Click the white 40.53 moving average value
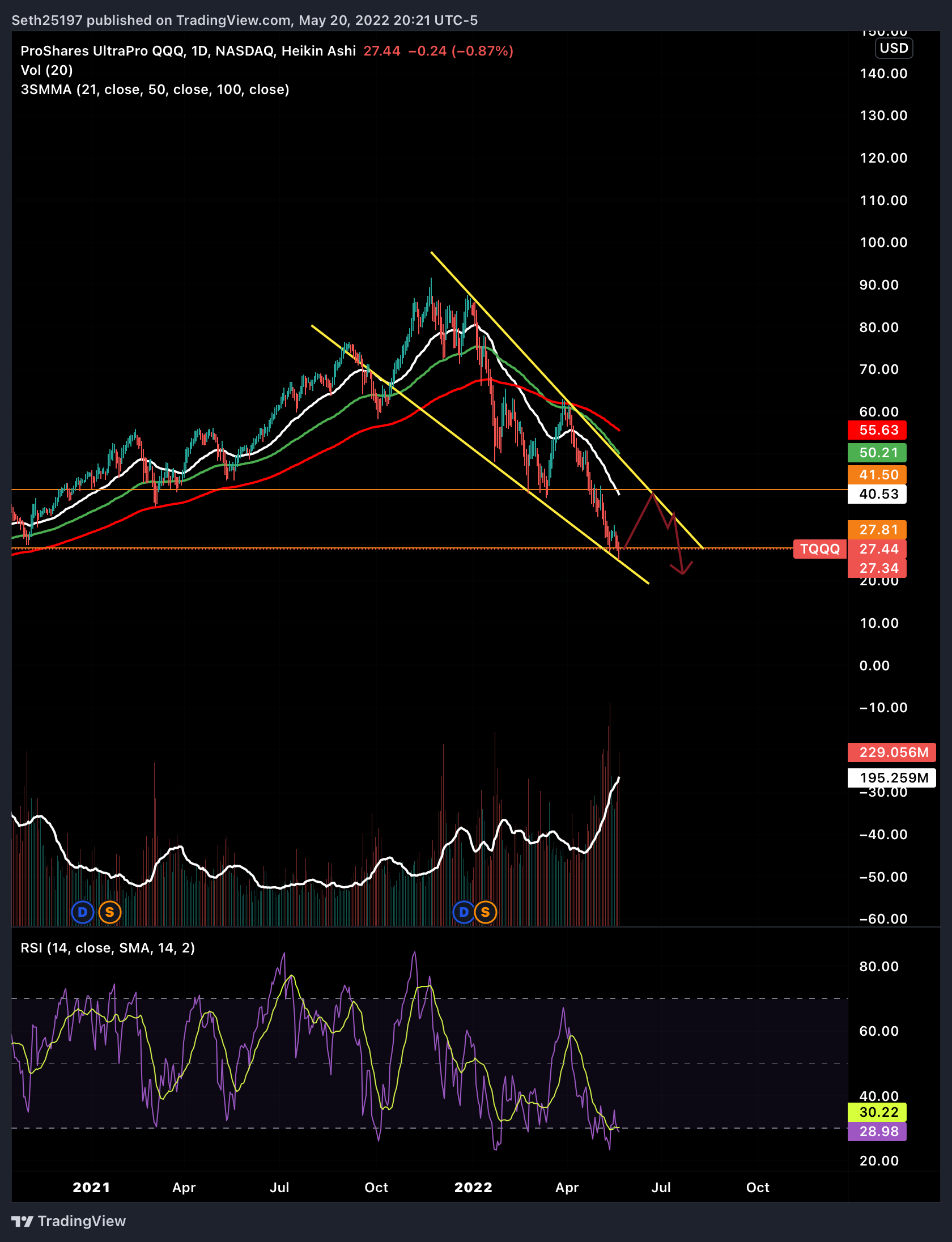Screen dimensions: 952x1242 point(877,494)
